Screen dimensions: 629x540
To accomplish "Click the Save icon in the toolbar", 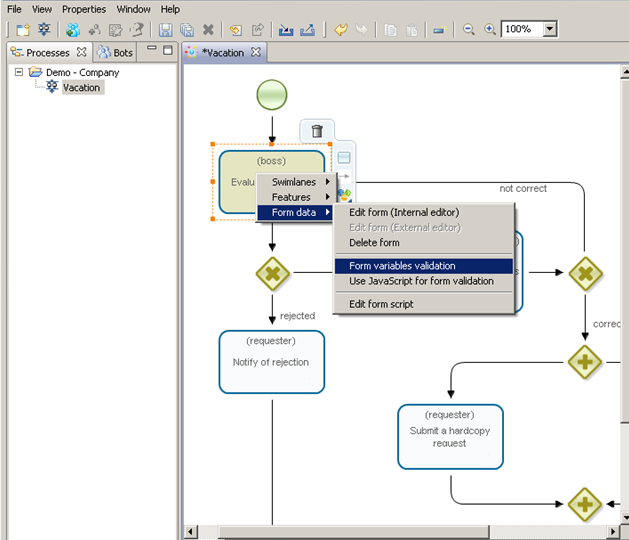I will point(165,30).
